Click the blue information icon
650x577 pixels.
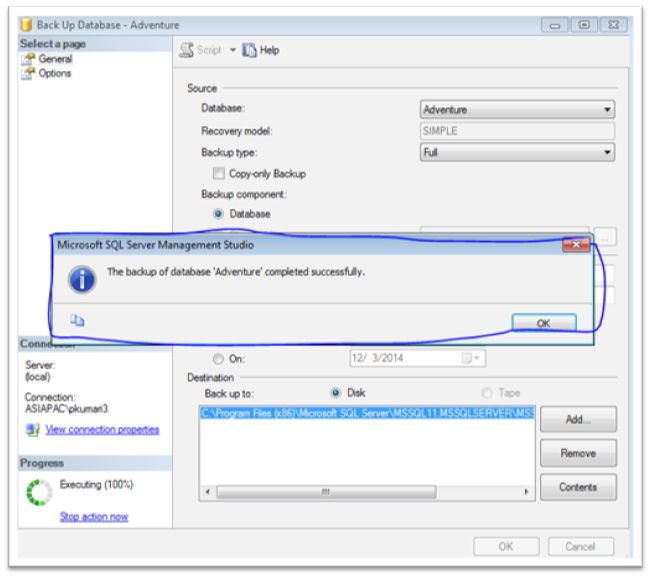[82, 279]
